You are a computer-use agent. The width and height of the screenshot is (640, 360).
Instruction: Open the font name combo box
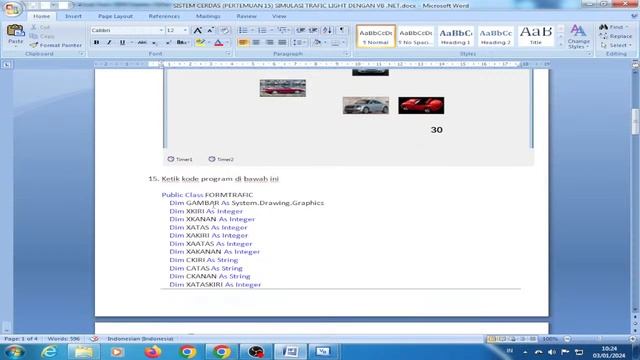[x=127, y=30]
